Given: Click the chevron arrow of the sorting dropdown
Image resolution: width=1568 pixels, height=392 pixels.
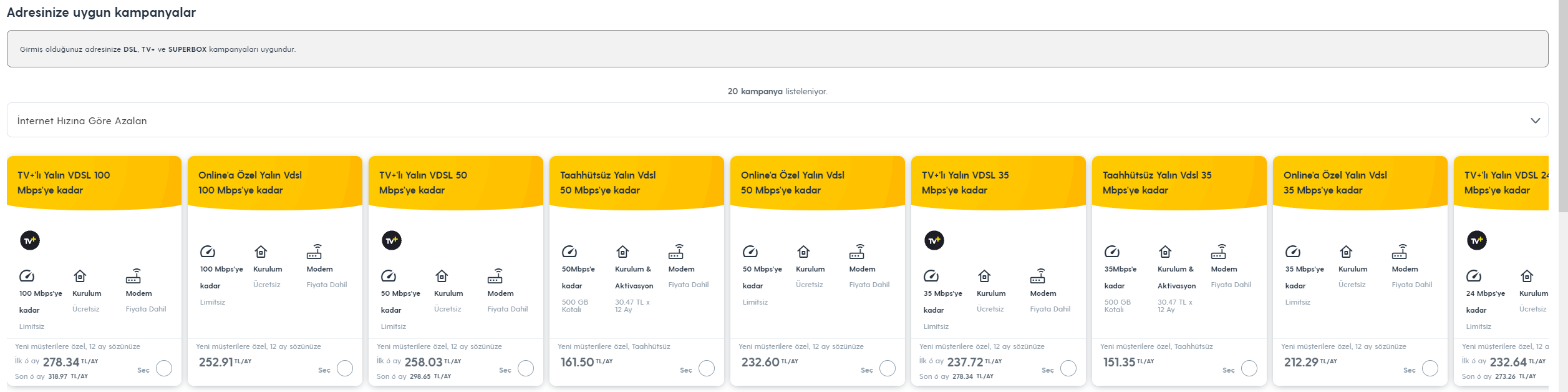Looking at the screenshot, I should [1535, 120].
